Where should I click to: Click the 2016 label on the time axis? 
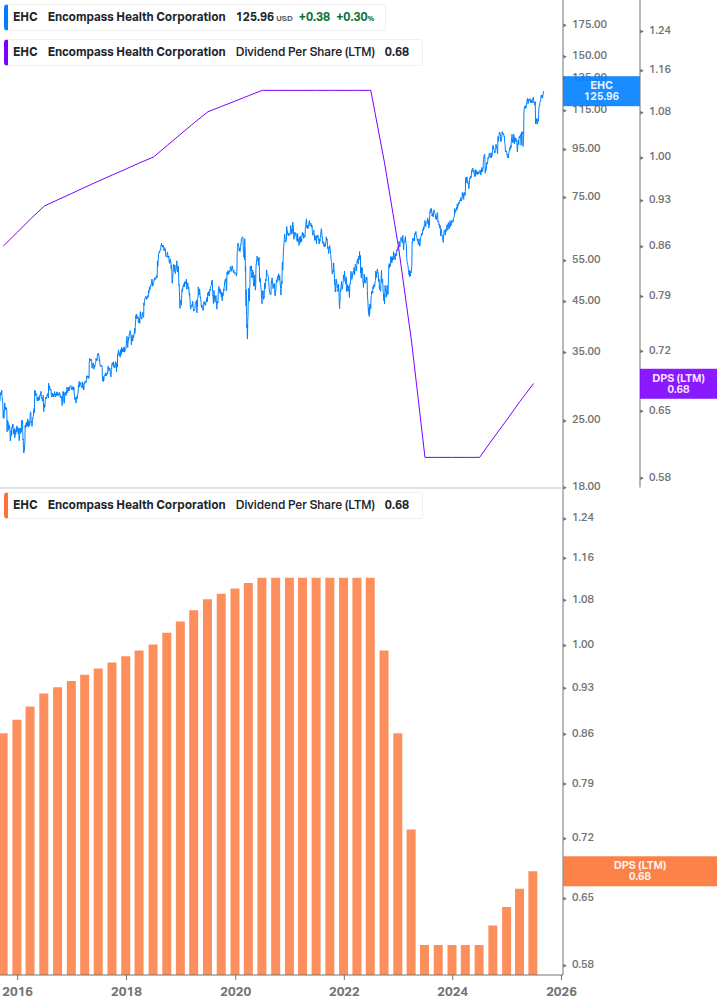[x=17, y=992]
